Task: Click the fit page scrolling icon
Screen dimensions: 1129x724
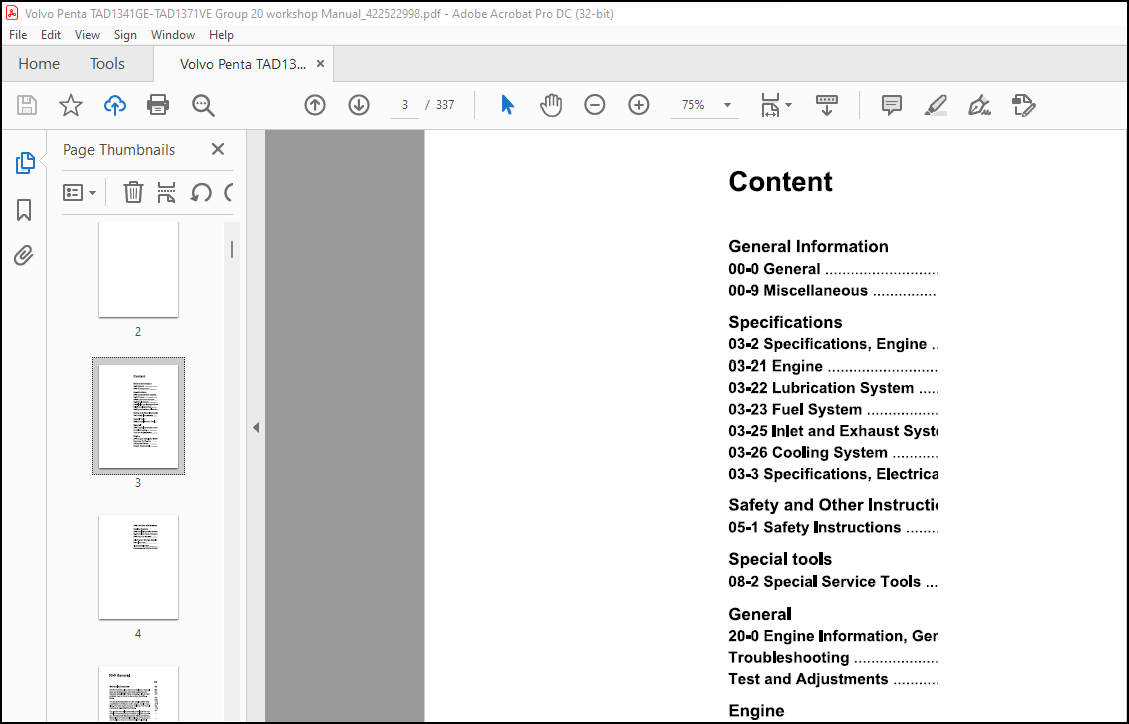Action: [770, 105]
